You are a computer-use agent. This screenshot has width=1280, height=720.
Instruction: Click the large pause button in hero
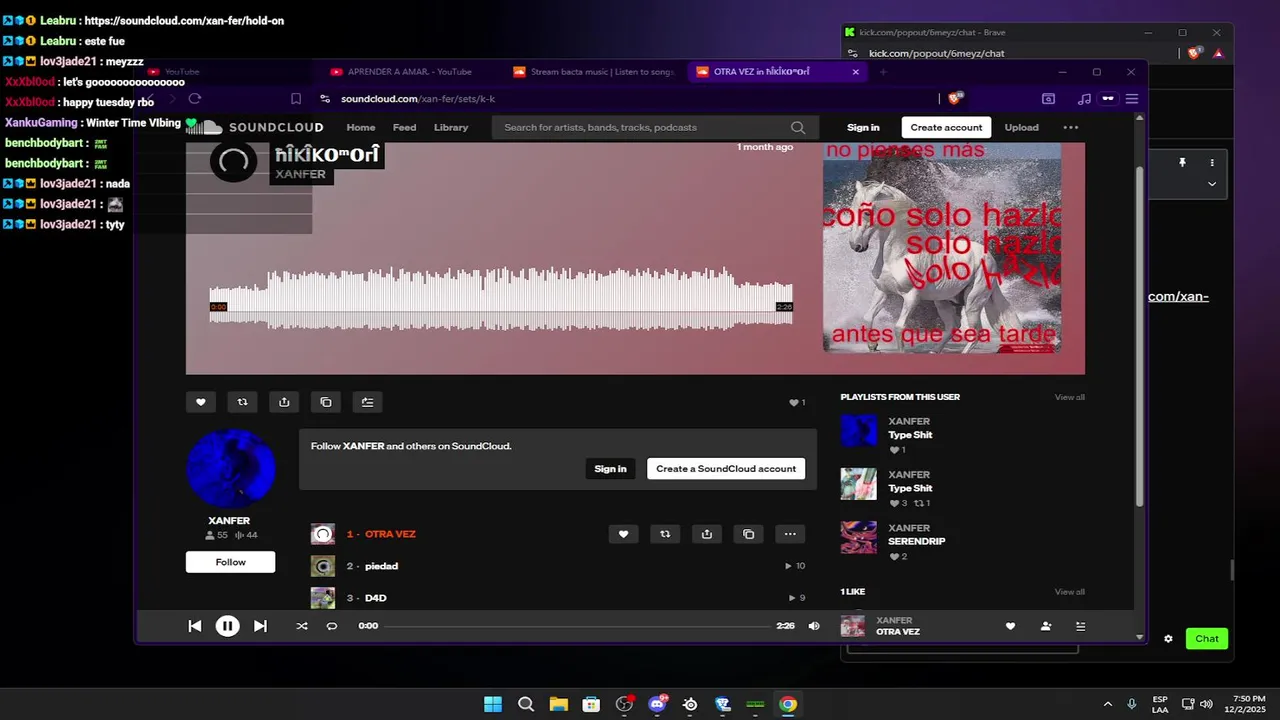[233, 160]
